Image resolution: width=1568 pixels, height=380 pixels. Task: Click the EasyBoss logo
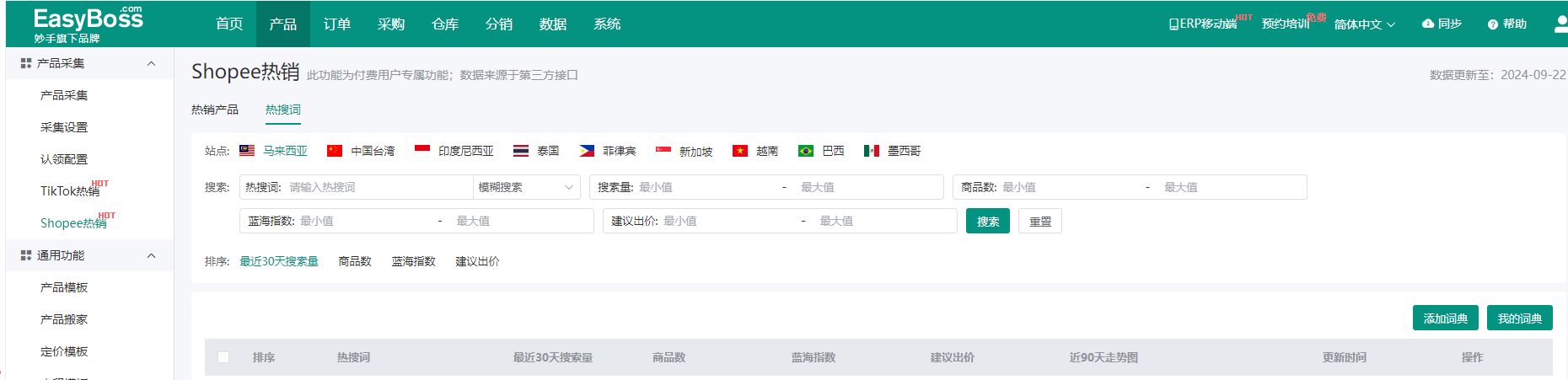88,24
